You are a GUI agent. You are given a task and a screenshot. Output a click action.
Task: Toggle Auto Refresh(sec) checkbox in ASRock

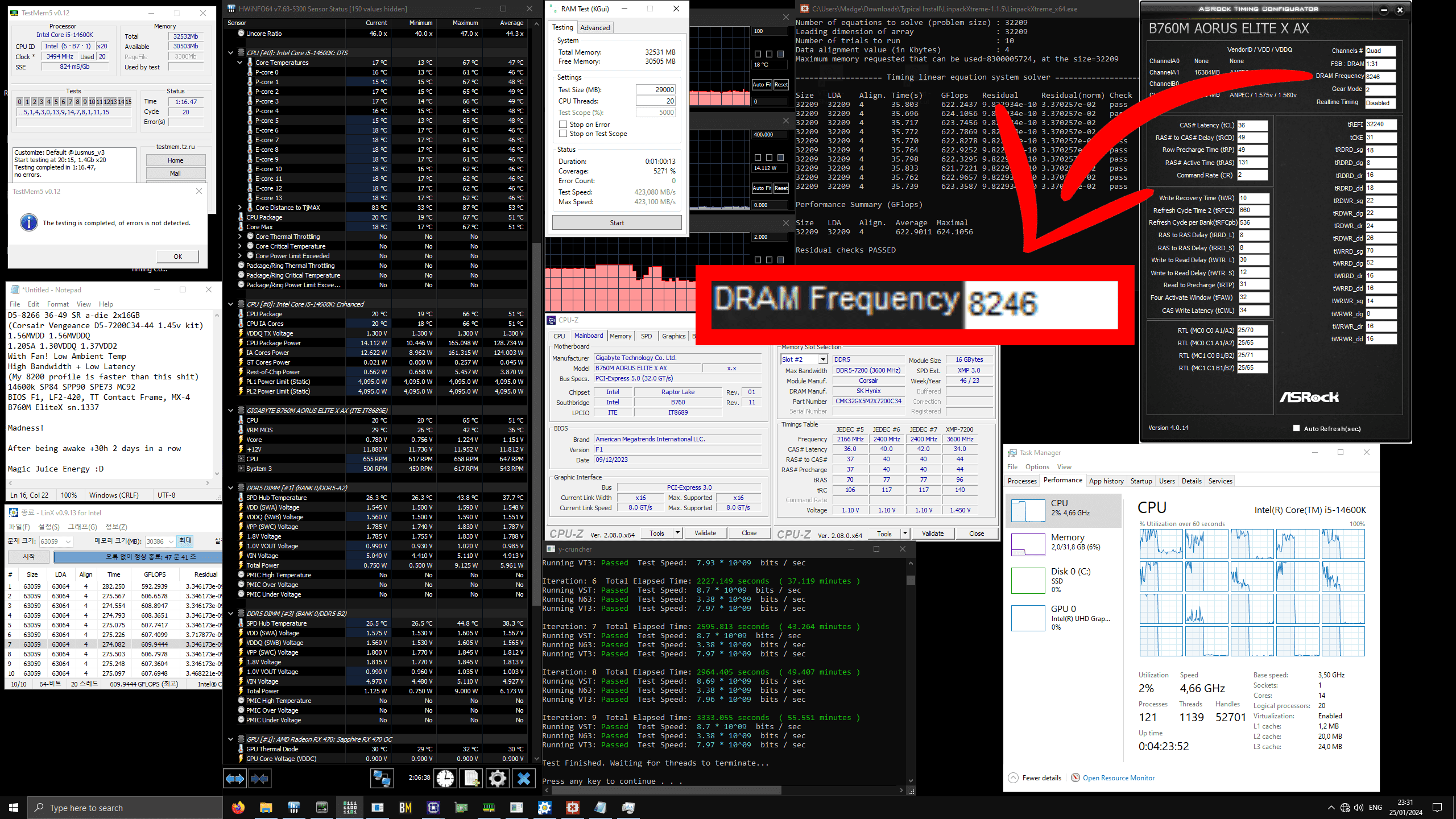(1297, 428)
